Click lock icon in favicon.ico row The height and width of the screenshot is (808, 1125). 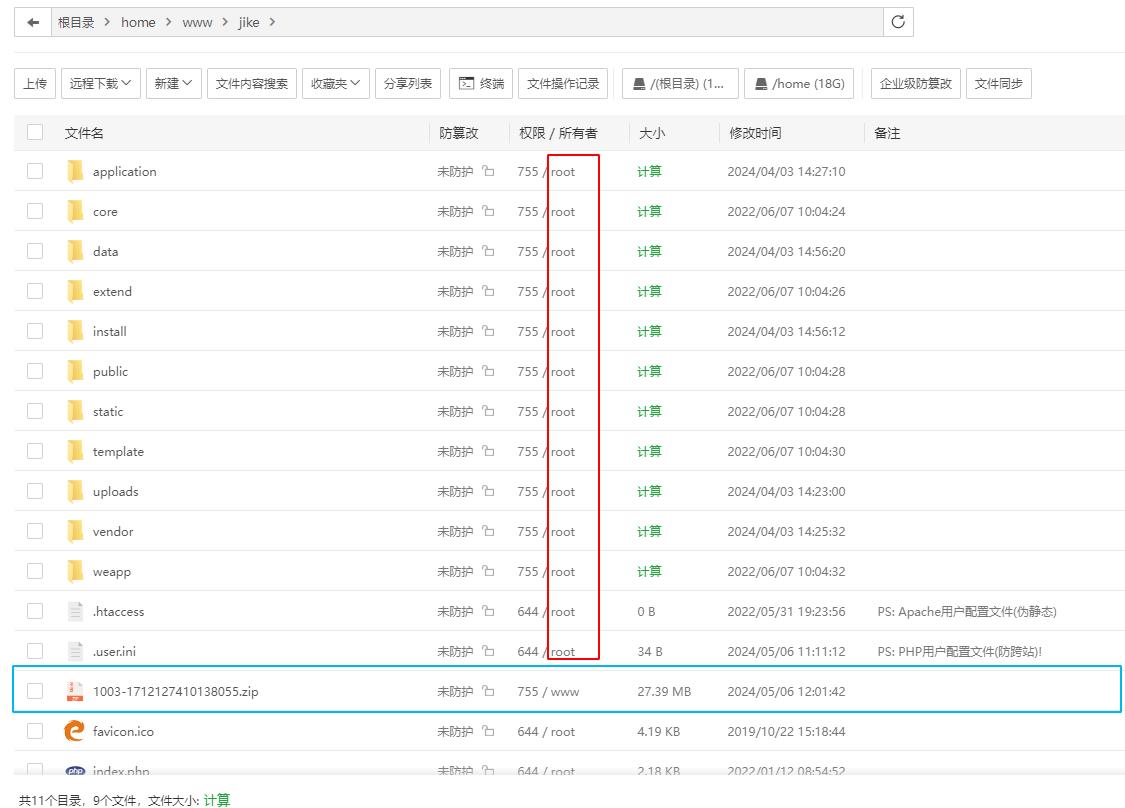pos(489,731)
